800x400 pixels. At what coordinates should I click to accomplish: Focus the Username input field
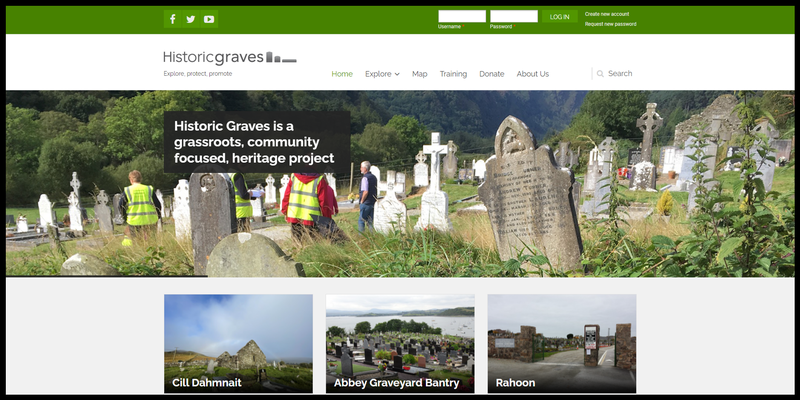(x=462, y=16)
